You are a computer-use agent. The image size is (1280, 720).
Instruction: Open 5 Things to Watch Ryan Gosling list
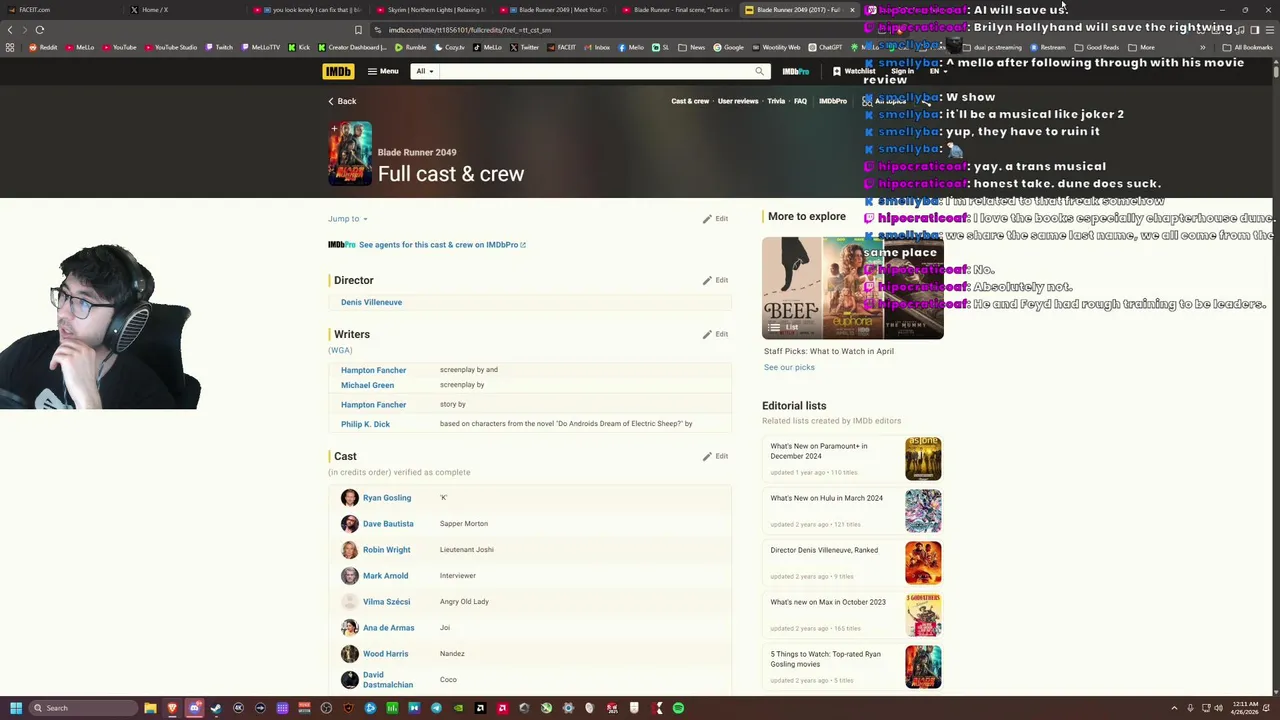click(x=825, y=659)
